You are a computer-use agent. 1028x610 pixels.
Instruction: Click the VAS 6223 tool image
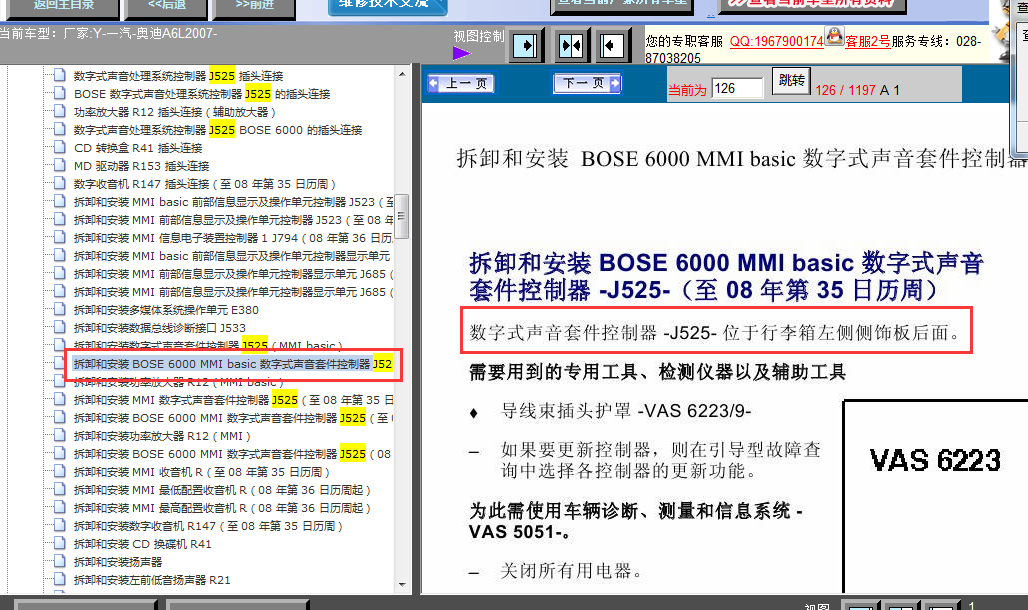coord(936,496)
